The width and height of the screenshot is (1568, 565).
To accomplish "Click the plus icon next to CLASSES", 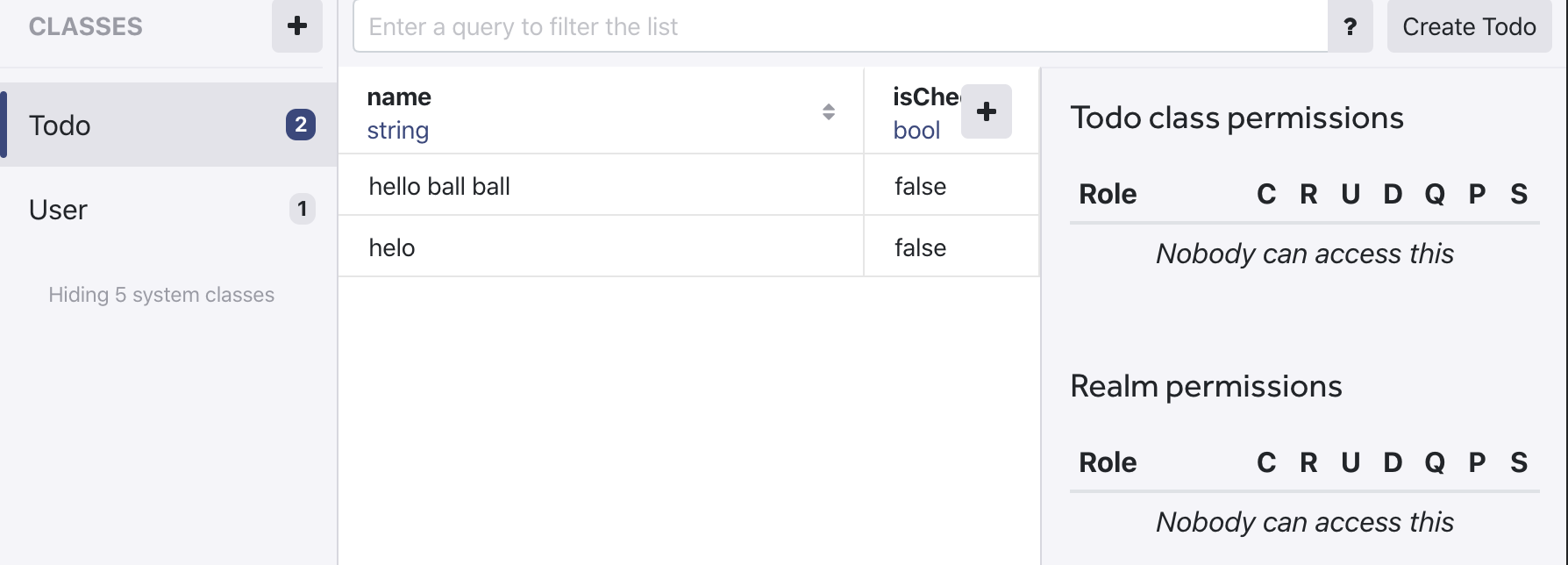I will 297,26.
